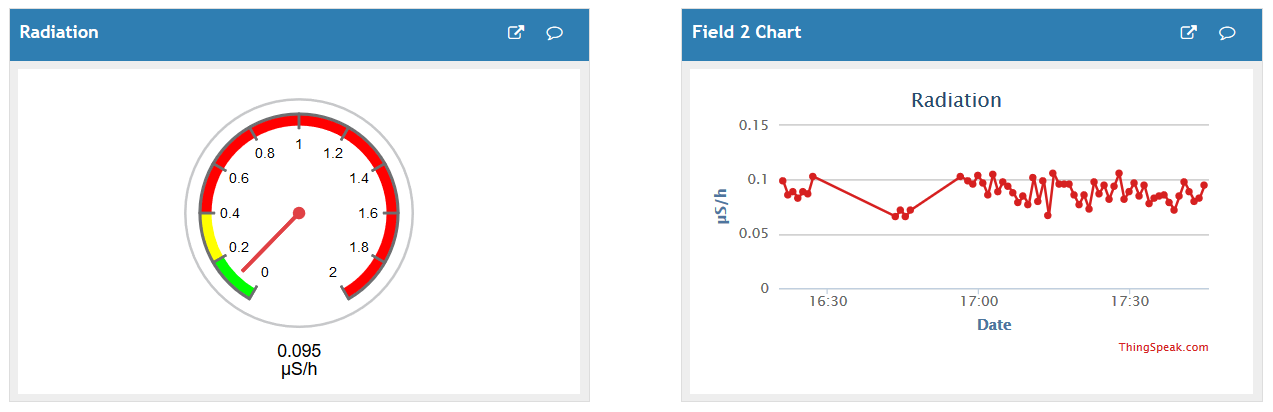Click the Radiation panel comment bubble icon
The width and height of the screenshot is (1273, 412).
[554, 33]
